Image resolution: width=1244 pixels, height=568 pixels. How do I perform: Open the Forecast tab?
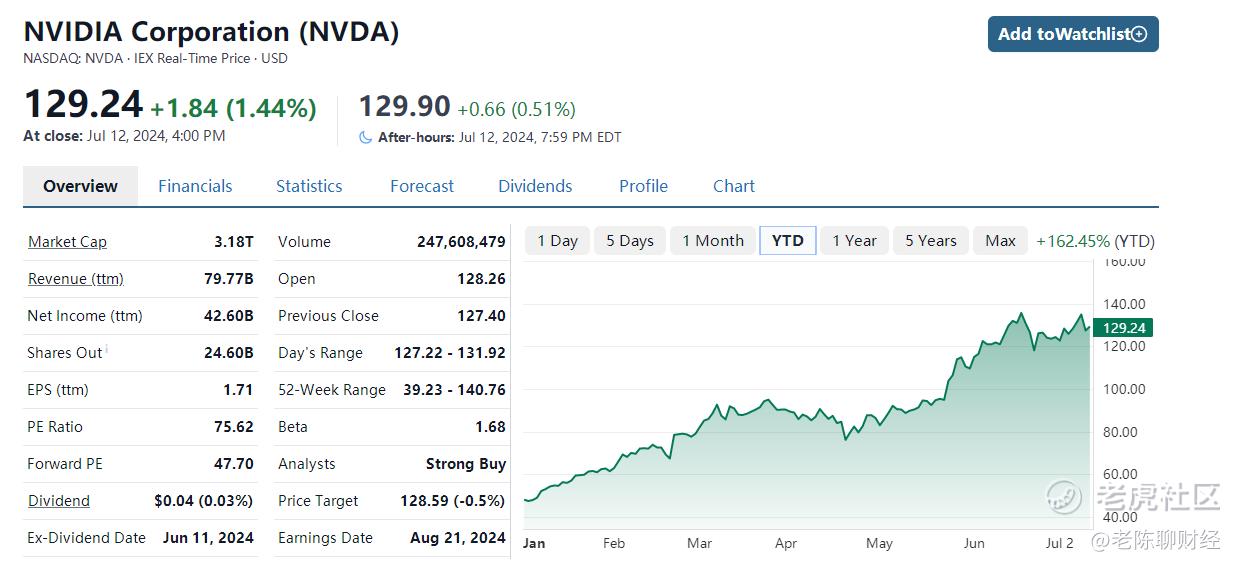pos(422,186)
